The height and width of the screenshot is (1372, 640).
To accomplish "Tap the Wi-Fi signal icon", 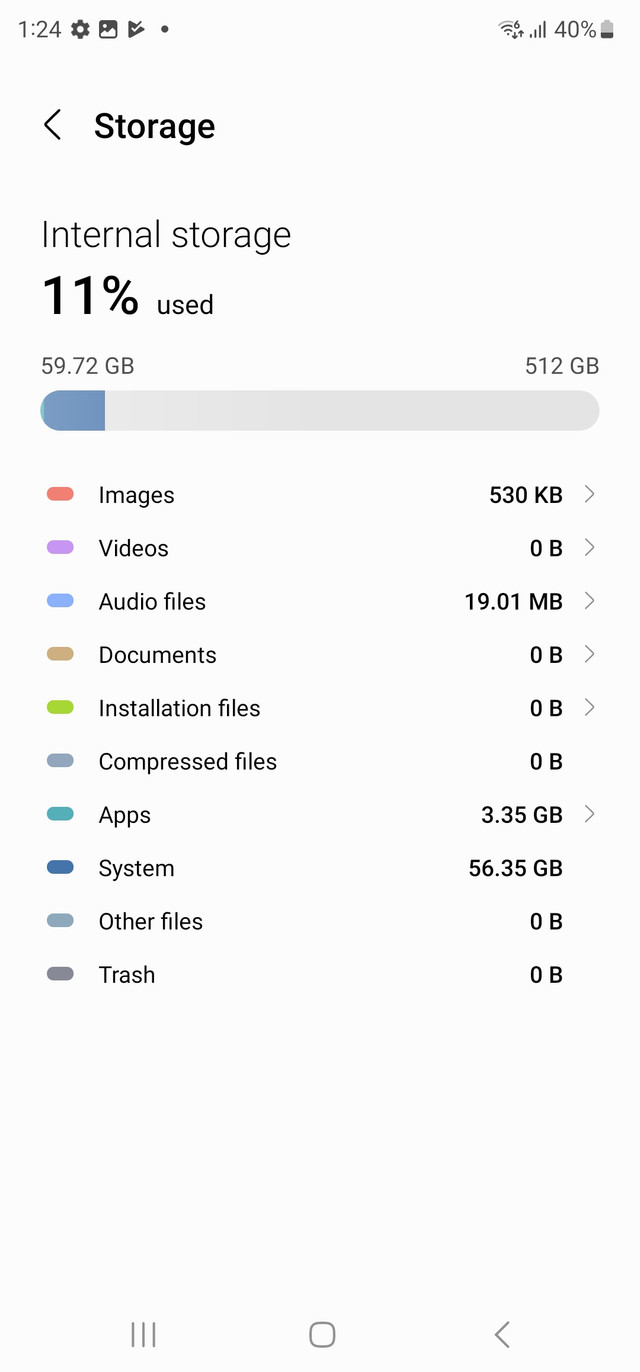I will click(x=511, y=30).
